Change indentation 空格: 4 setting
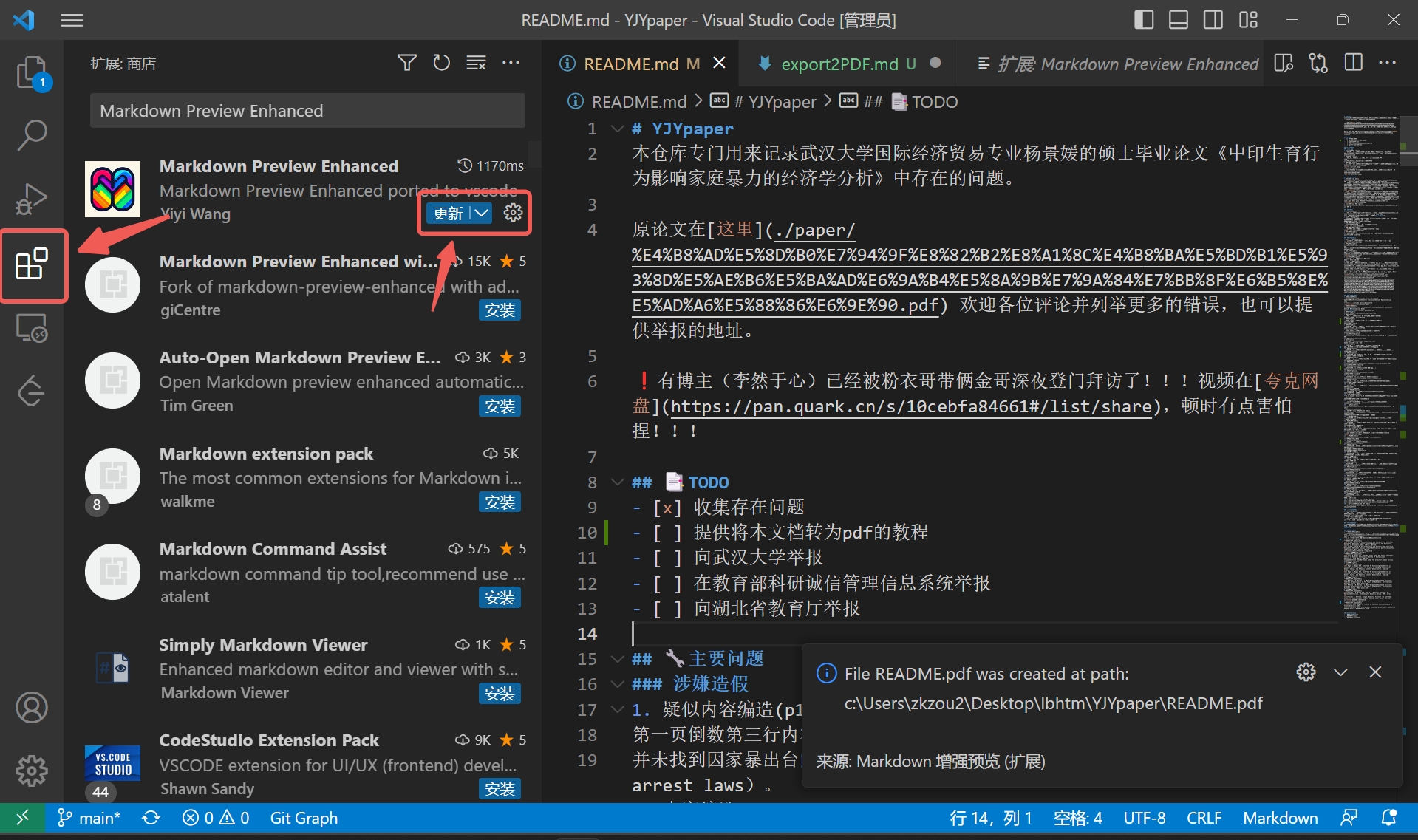Viewport: 1418px width, 840px height. click(x=1077, y=818)
